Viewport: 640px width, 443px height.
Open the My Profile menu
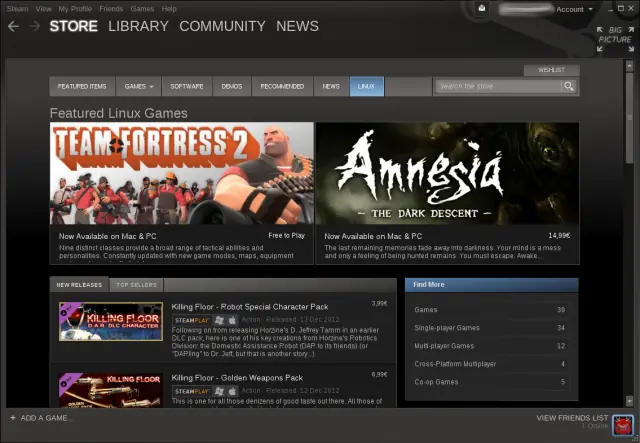point(75,9)
